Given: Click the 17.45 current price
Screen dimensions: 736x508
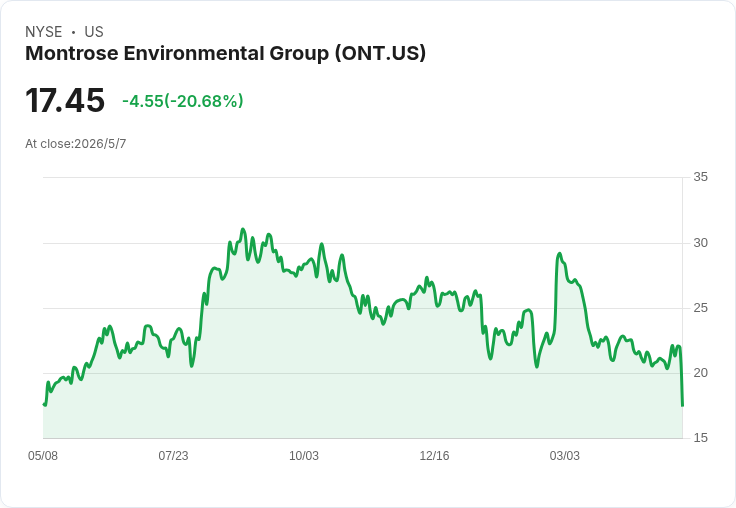Looking at the screenshot, I should pyautogui.click(x=65, y=100).
